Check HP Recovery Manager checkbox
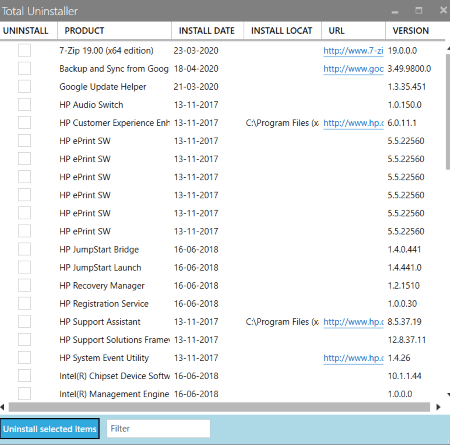450x445 pixels. pyautogui.click(x=24, y=285)
